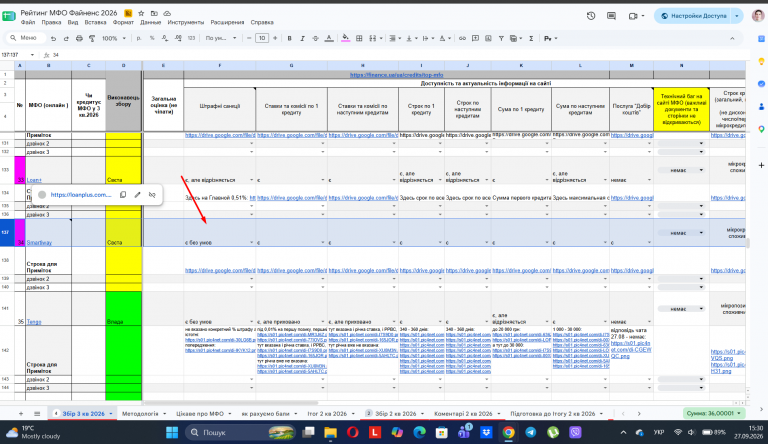Open the Файл menu

[x=28, y=23]
